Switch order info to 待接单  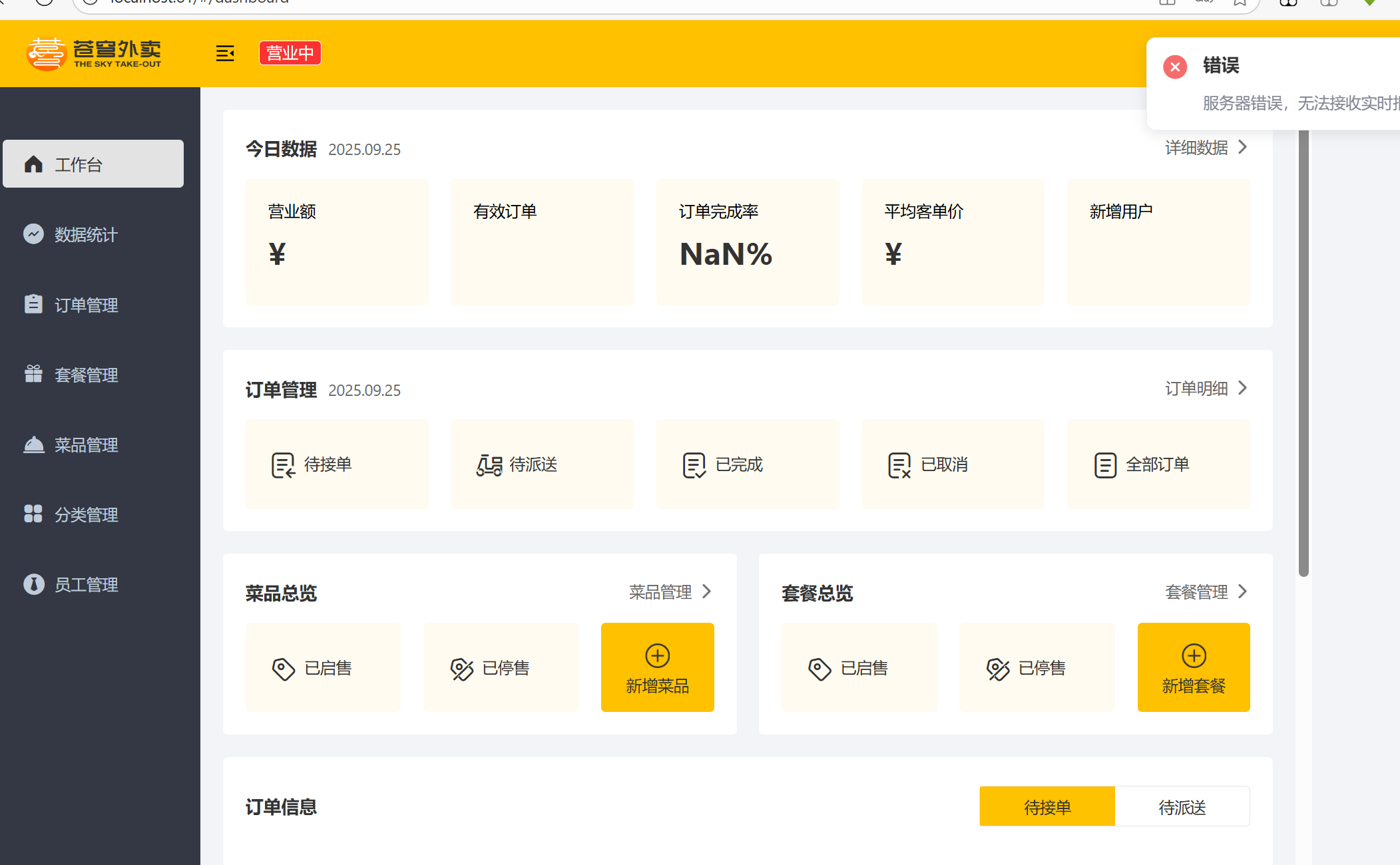point(1047,806)
